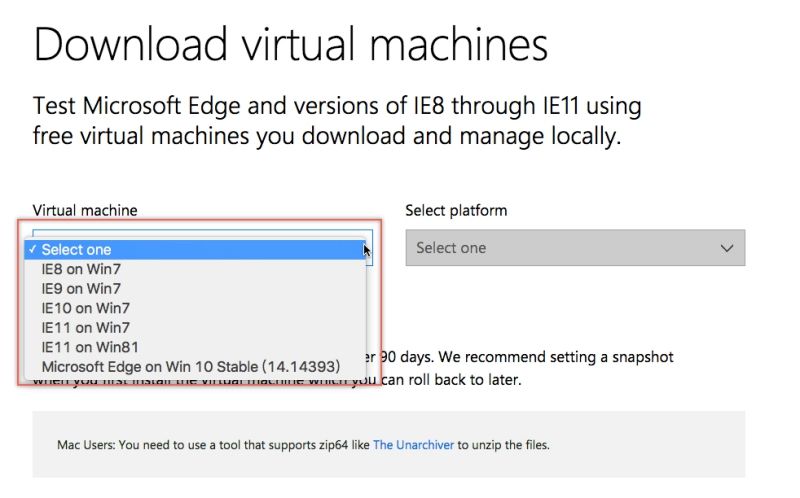This screenshot has height=498, width=800.
Task: Select IE11 on Win7 entry
Action: (x=85, y=327)
